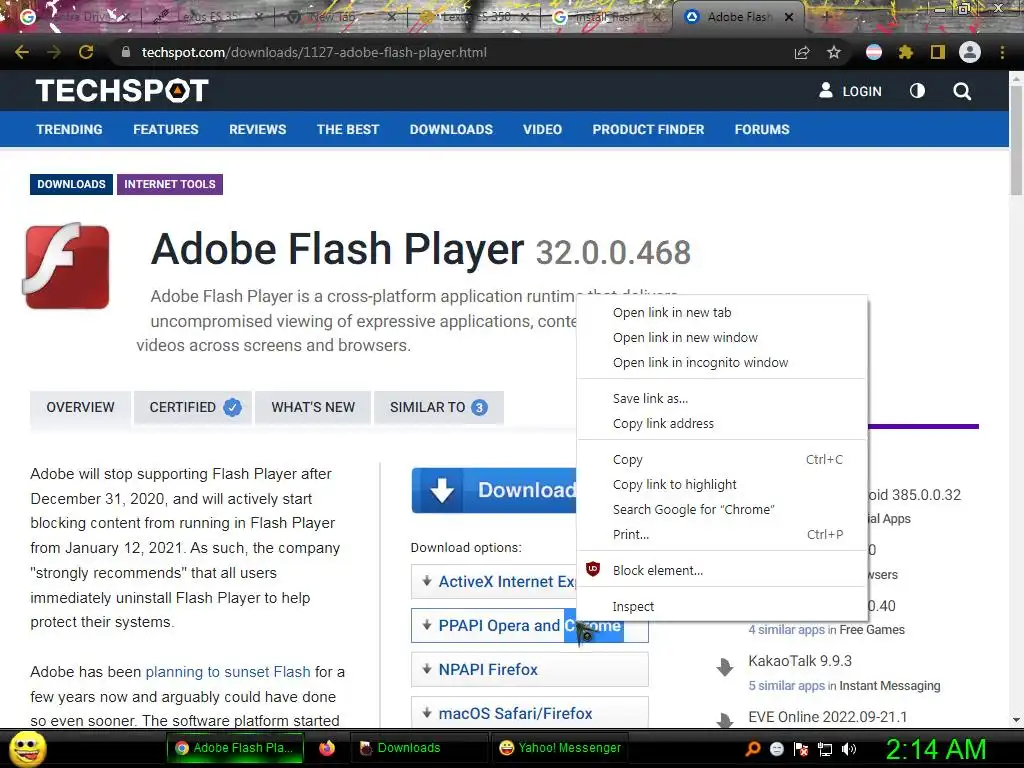This screenshot has height=768, width=1024.
Task: Open the VIDEO nav item
Action: pos(543,129)
